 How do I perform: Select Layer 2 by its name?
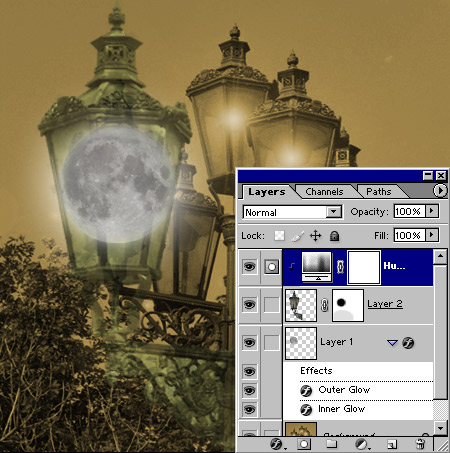click(x=385, y=304)
